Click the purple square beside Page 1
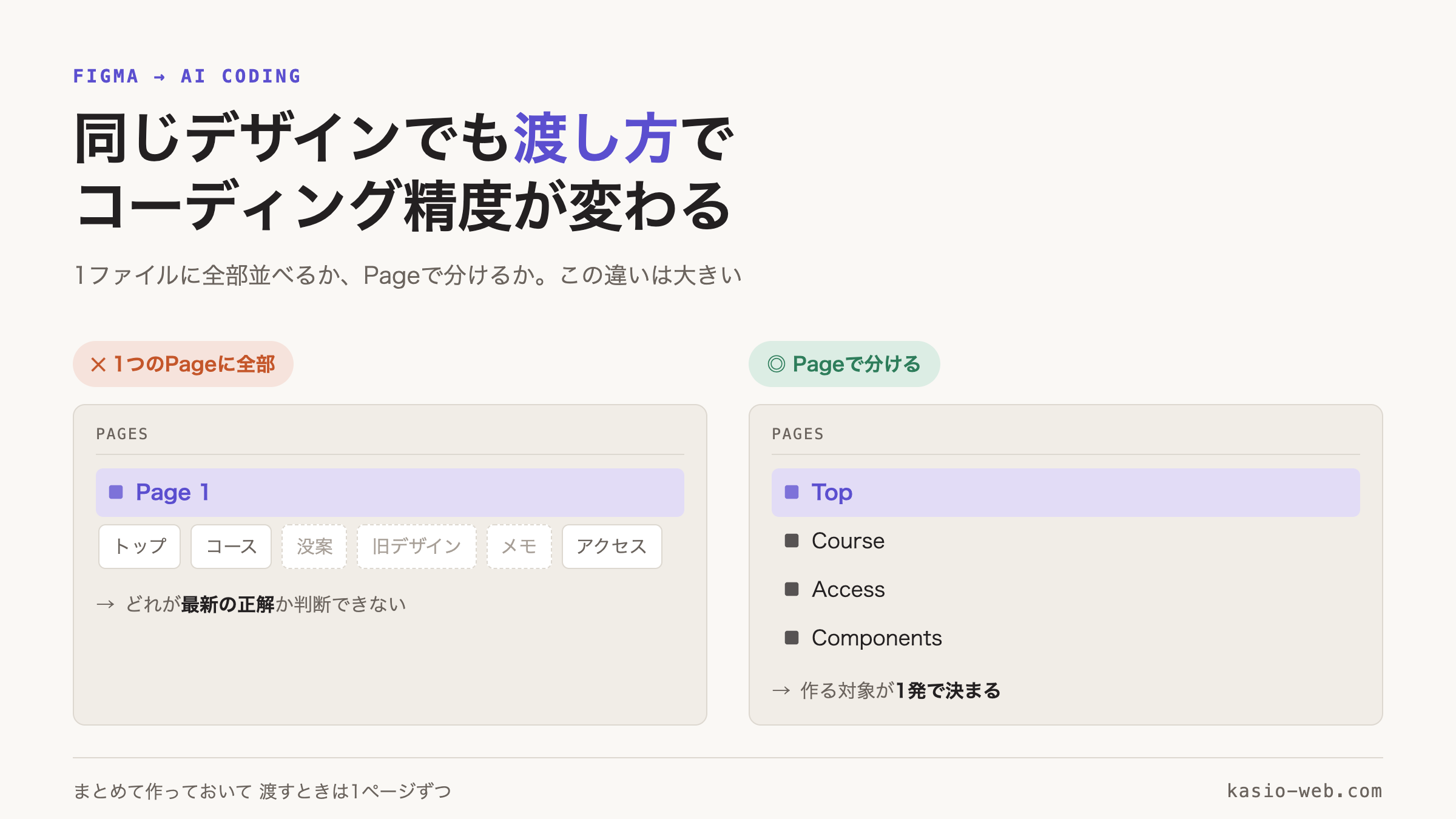1456x819 pixels. [116, 492]
